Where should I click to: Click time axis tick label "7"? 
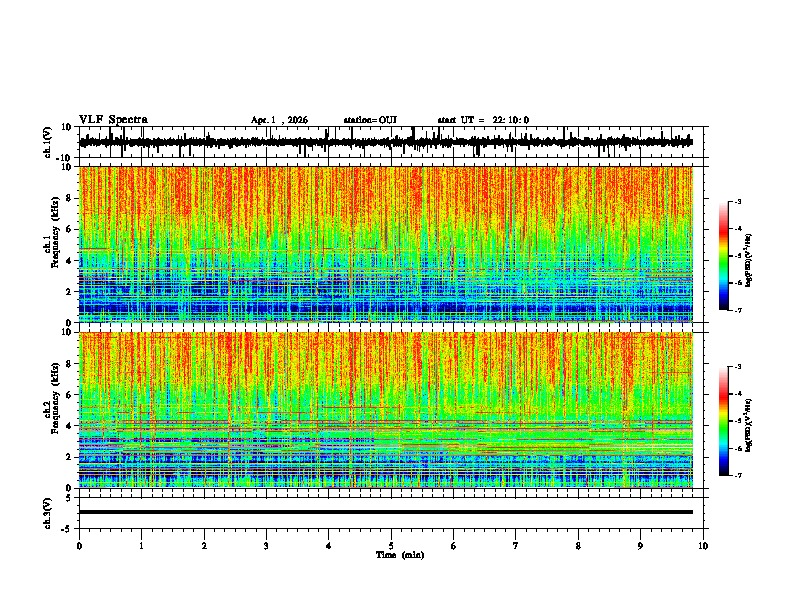516,546
